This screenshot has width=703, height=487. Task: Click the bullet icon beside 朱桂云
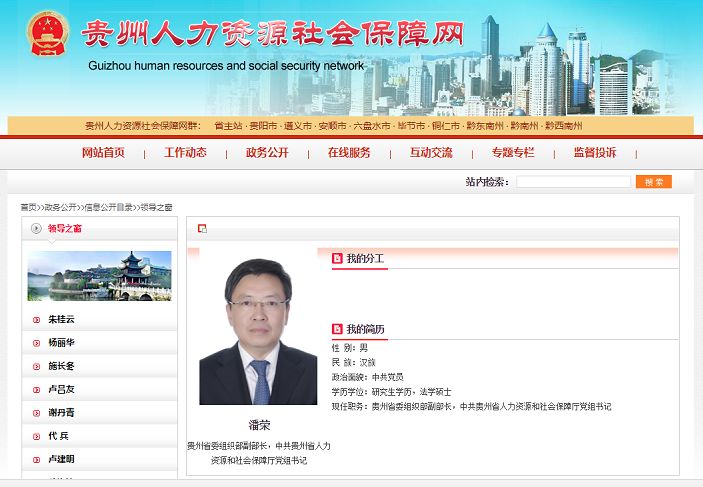[37, 320]
